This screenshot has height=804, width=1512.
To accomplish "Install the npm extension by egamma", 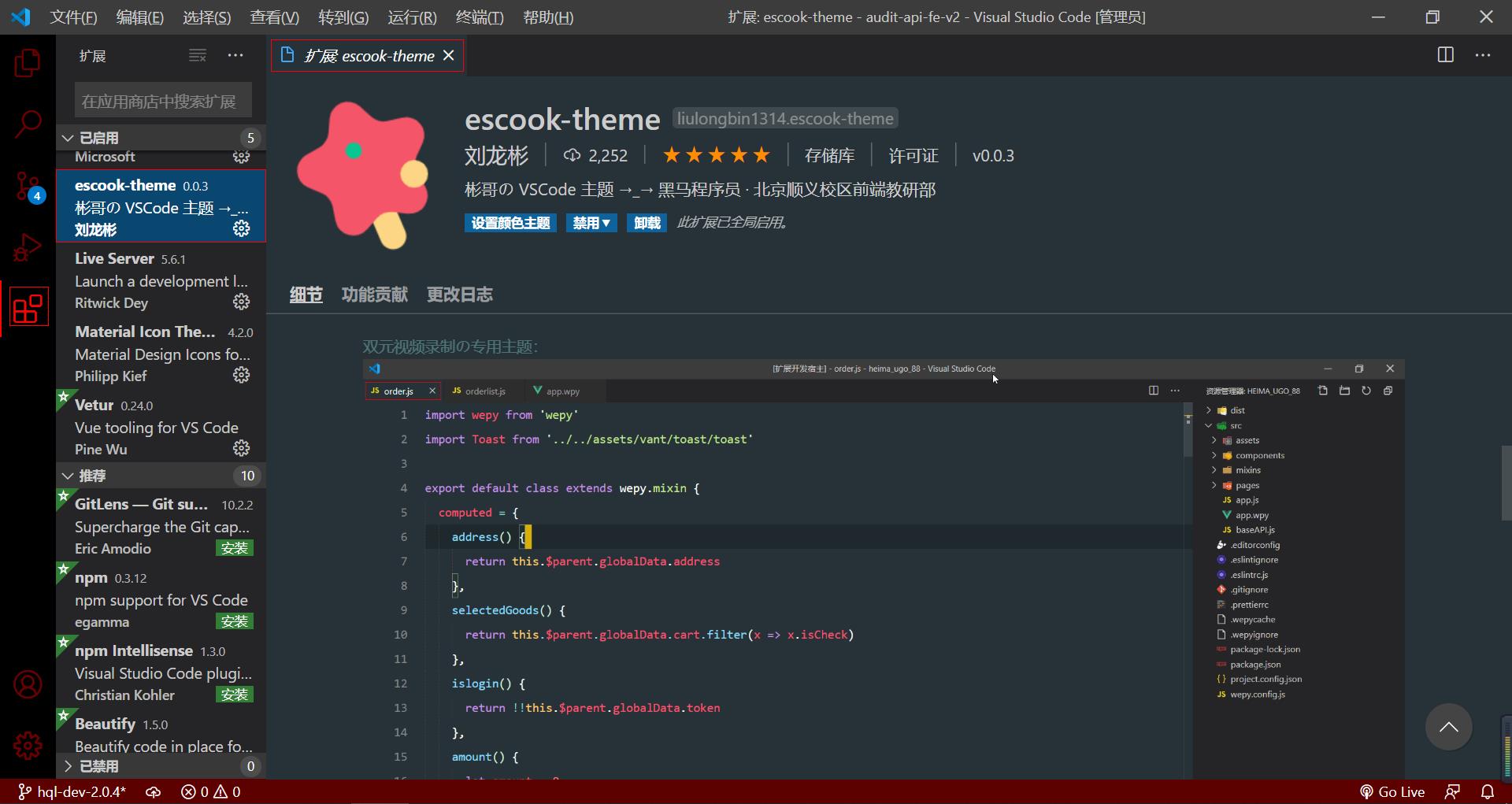I will click(235, 621).
